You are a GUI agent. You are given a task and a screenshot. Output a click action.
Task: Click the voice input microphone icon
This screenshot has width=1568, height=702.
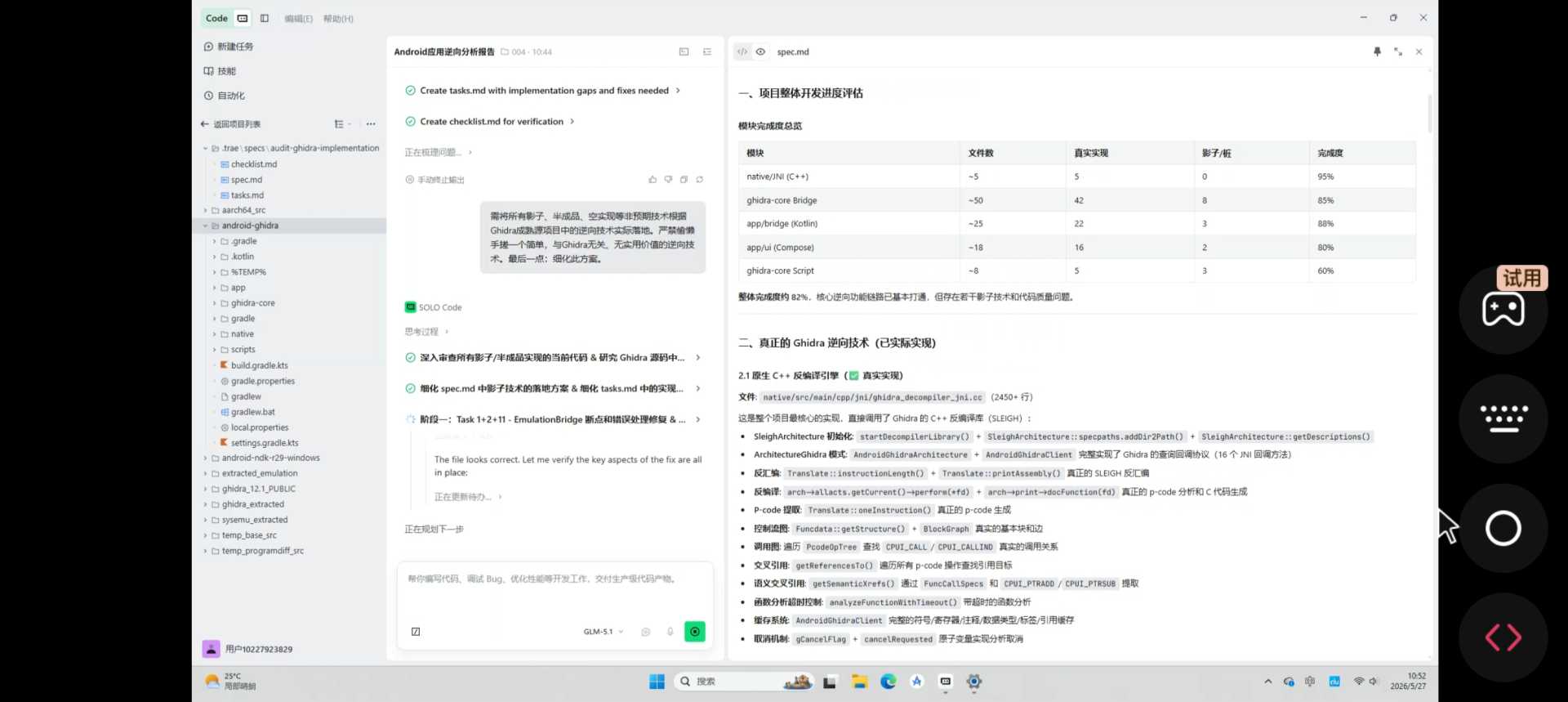point(670,632)
